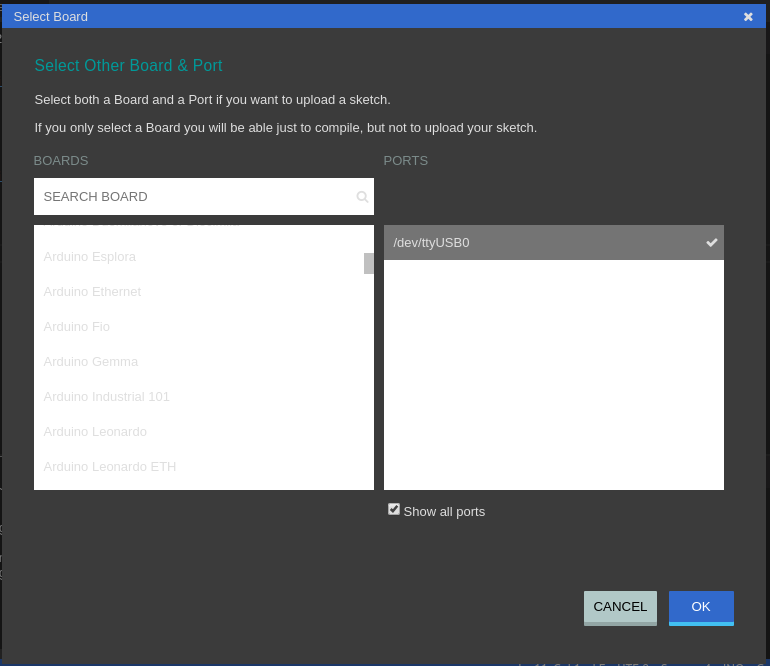Confirm selection with the OK button
The width and height of the screenshot is (770, 666).
click(x=700, y=607)
